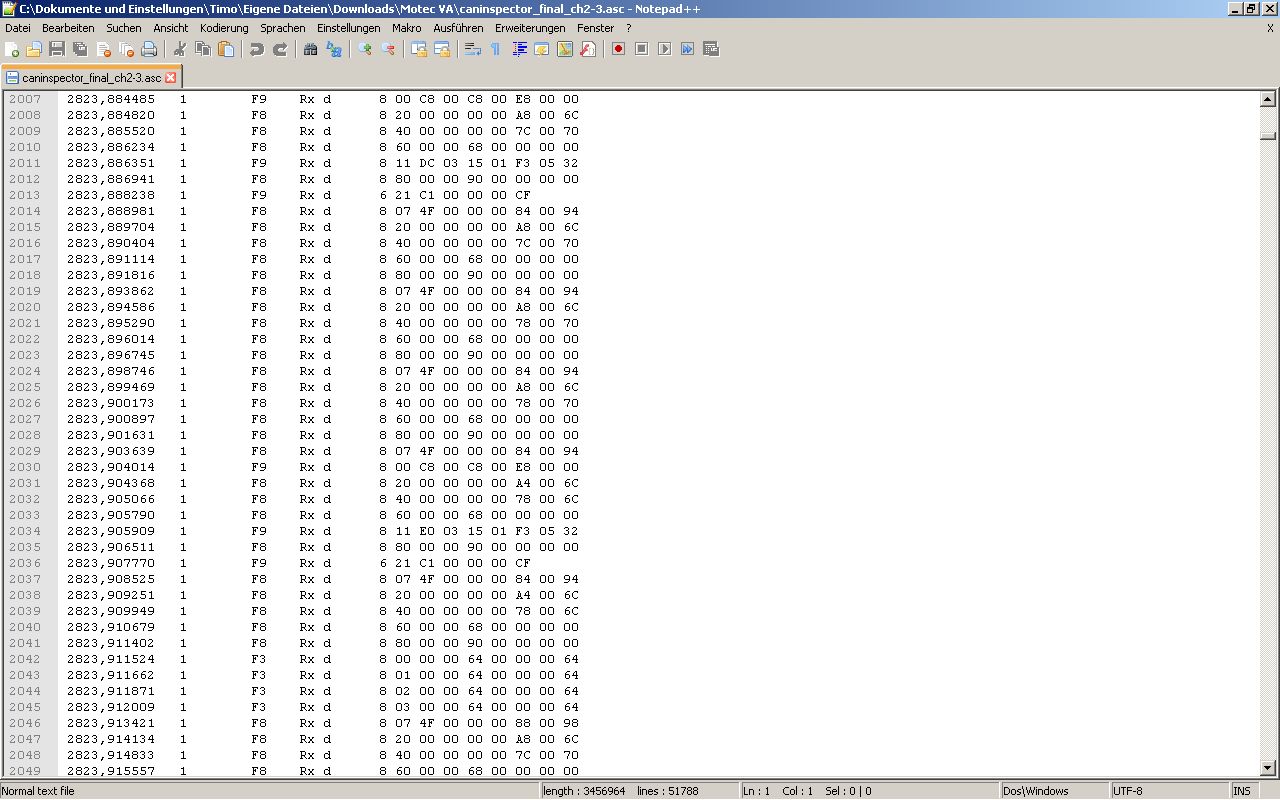Screen dimensions: 1280x800
Task: Click timestamp 2823,905909 in the editor
Action: [x=111, y=531]
